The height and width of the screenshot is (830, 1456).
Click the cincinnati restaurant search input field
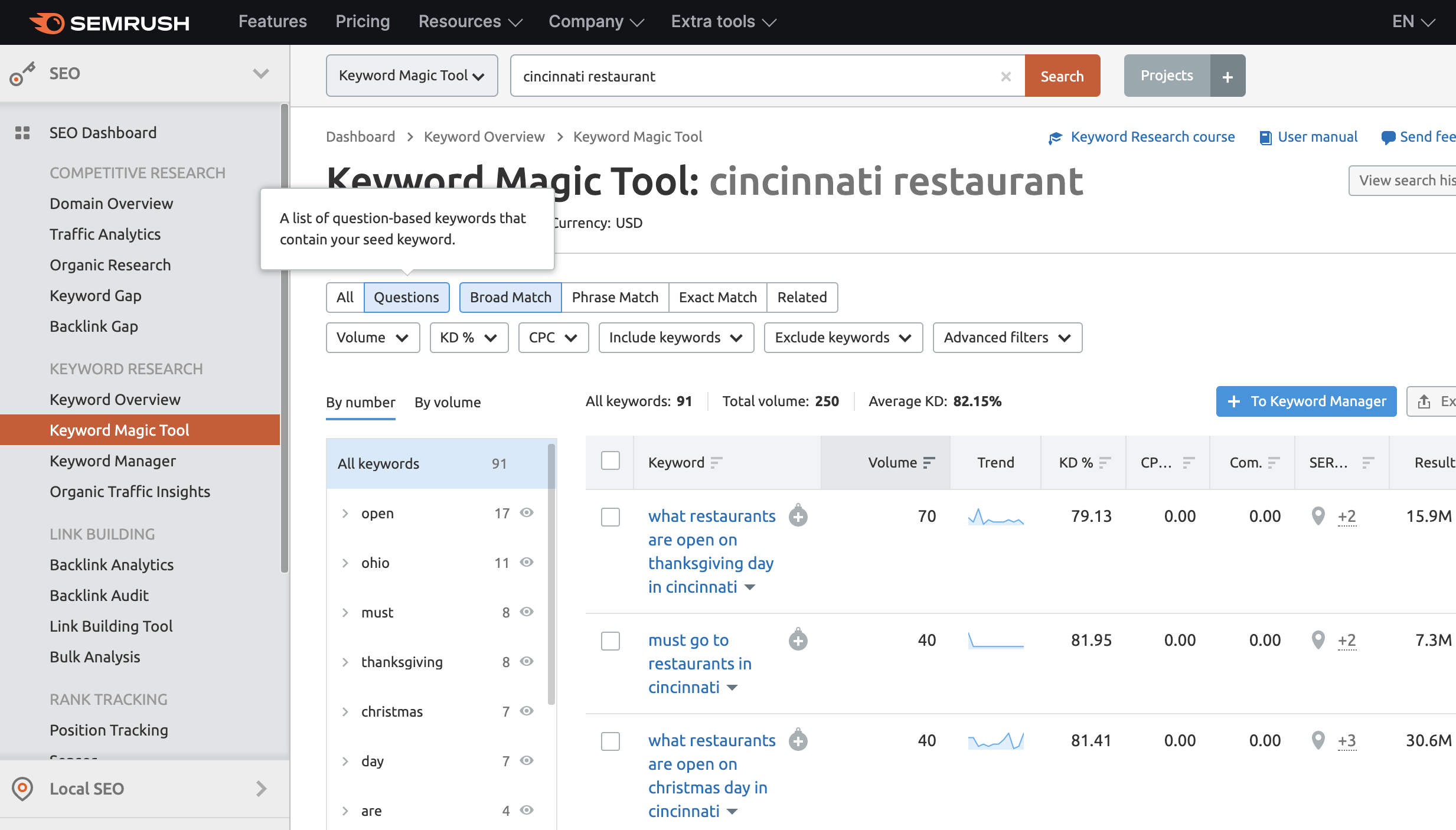(x=762, y=76)
